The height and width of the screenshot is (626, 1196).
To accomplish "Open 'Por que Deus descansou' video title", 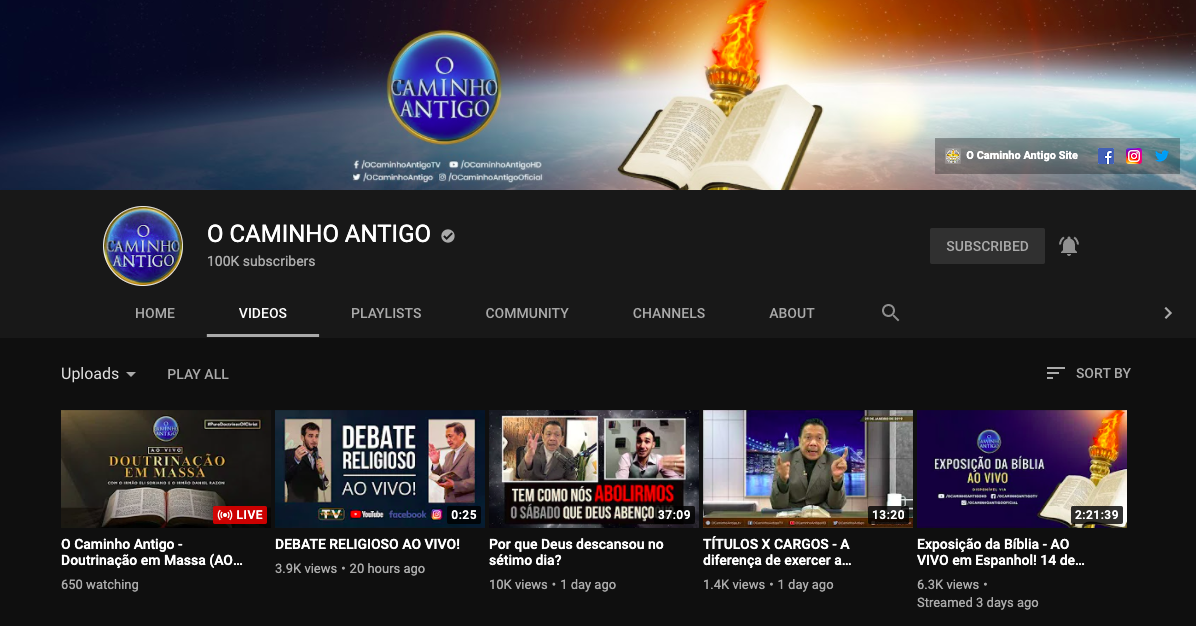I will pos(576,552).
